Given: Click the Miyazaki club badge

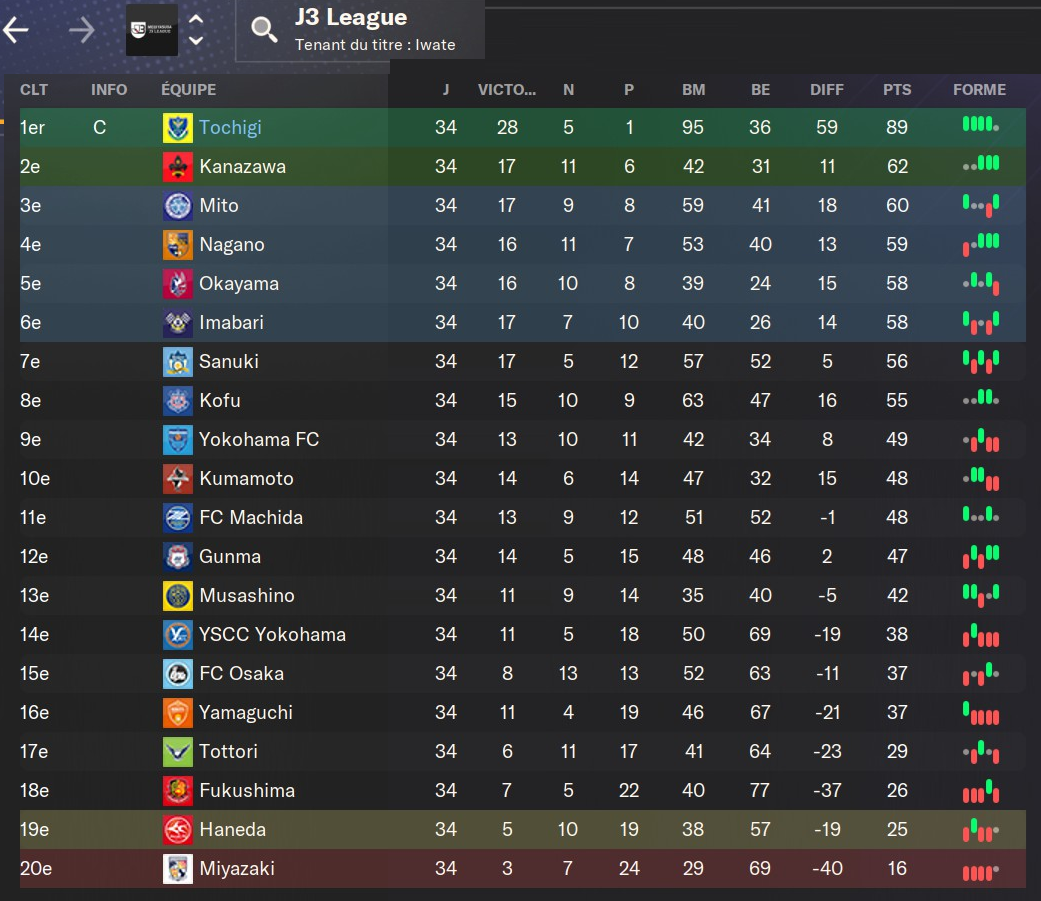Looking at the screenshot, I should click(177, 869).
